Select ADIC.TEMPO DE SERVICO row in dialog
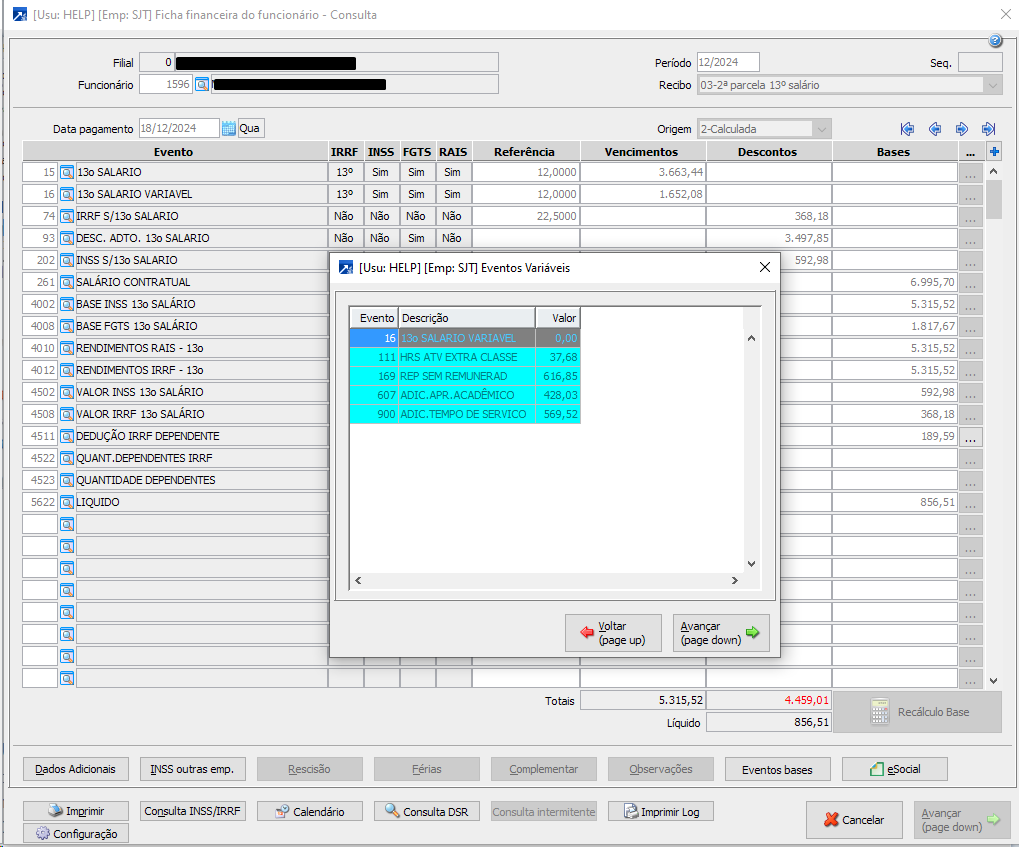 465,413
